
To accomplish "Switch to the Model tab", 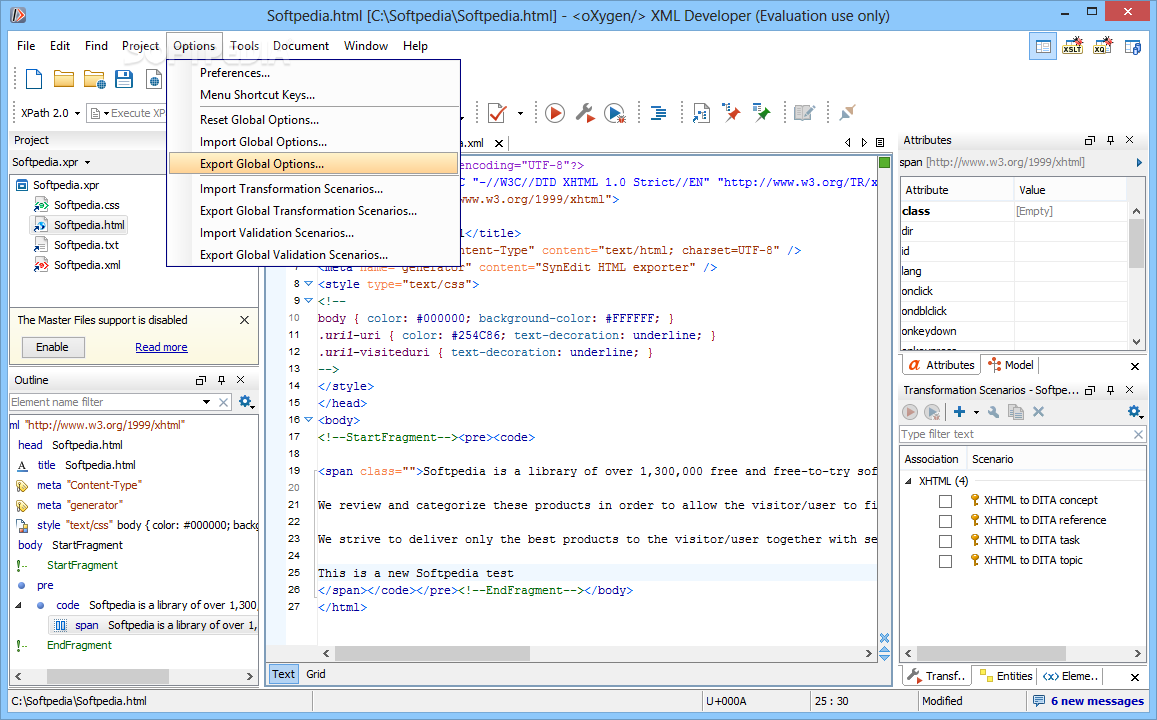I will tap(1011, 365).
